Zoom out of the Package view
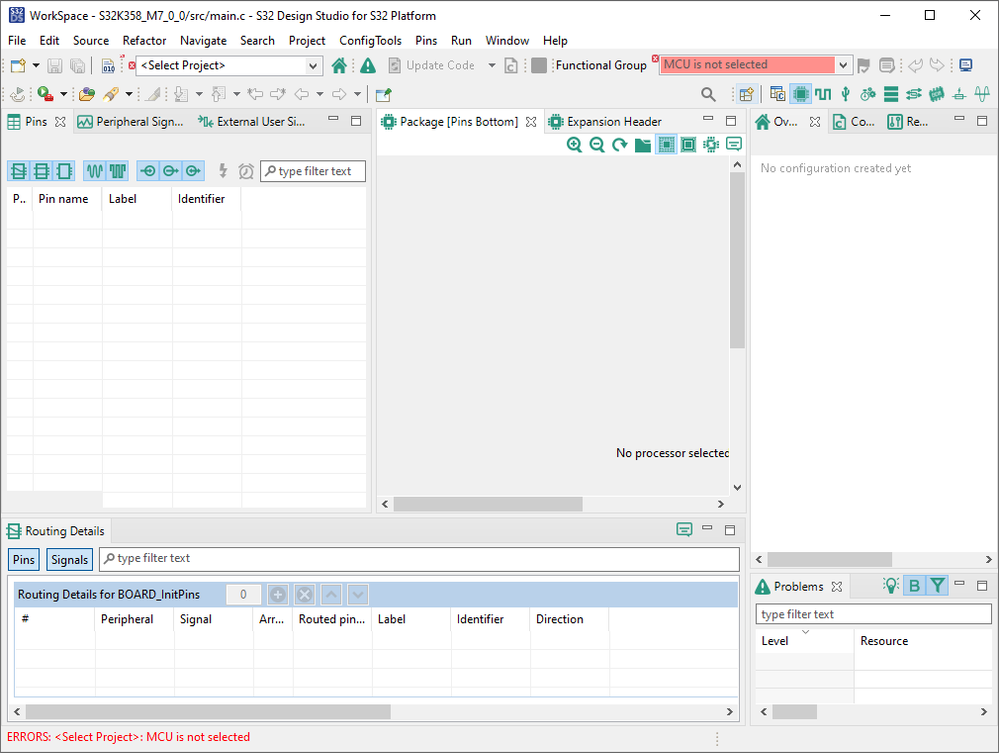 point(597,145)
